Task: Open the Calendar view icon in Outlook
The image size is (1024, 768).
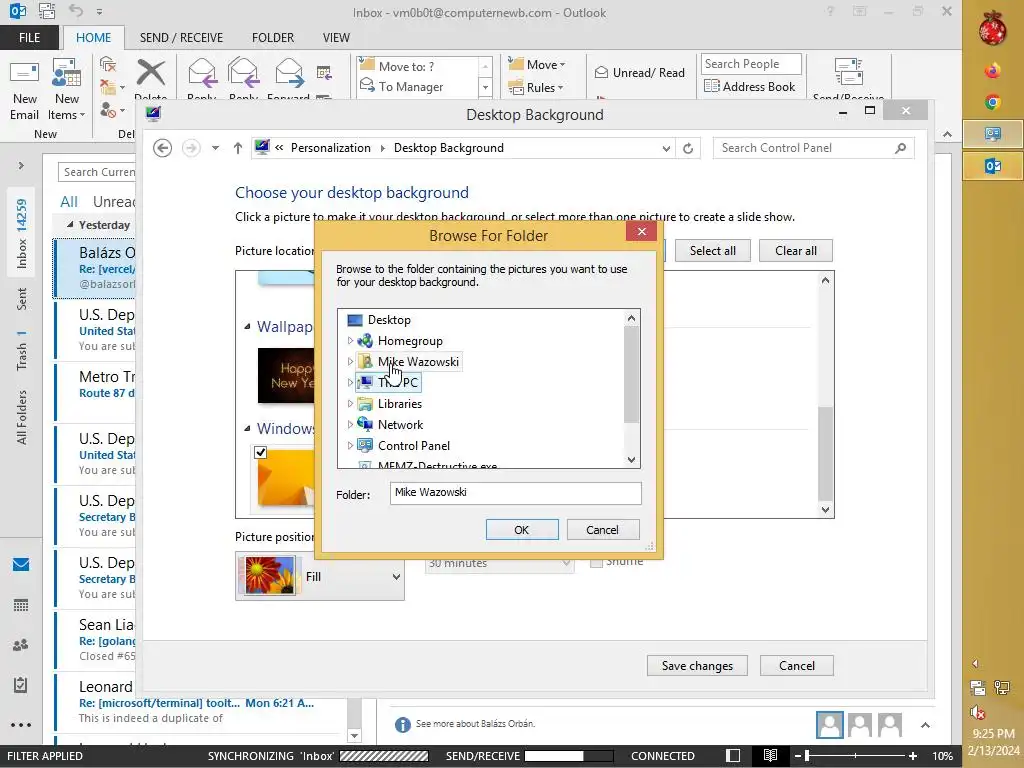Action: 21,605
